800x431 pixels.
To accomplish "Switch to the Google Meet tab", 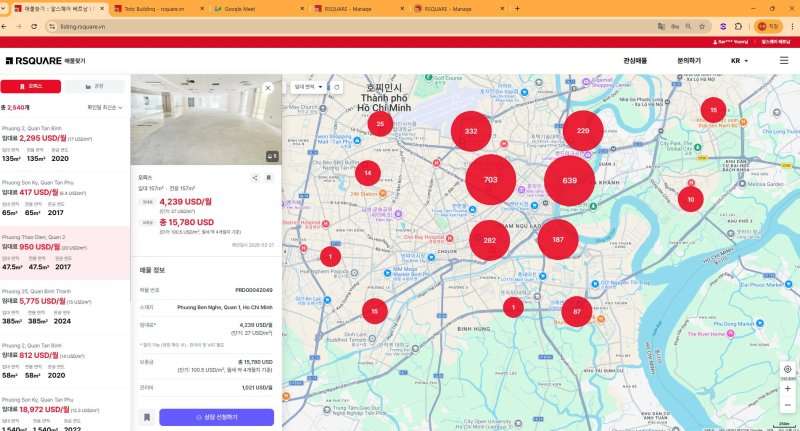I will click(x=260, y=8).
